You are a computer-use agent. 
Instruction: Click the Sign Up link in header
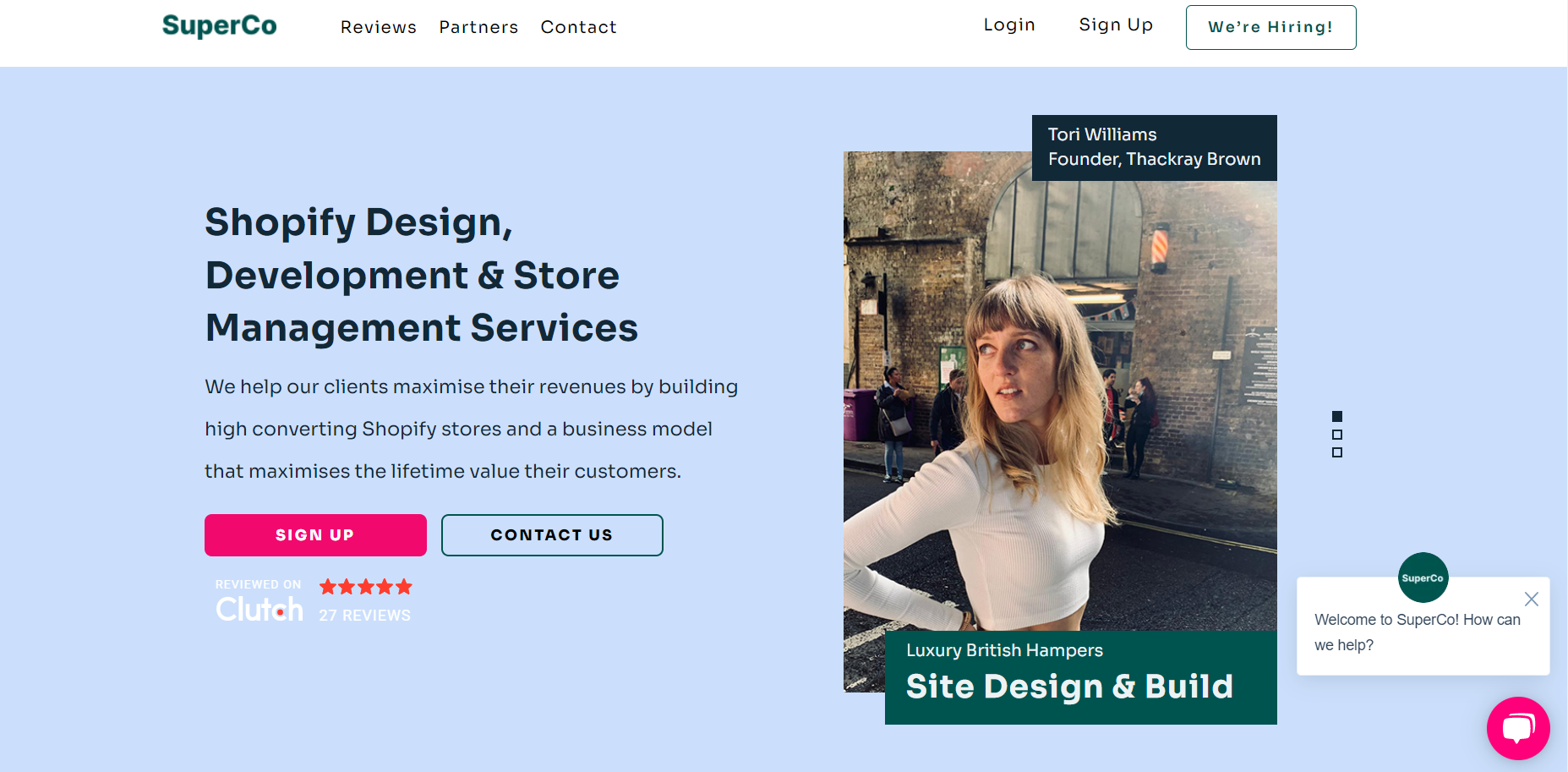coord(1116,25)
